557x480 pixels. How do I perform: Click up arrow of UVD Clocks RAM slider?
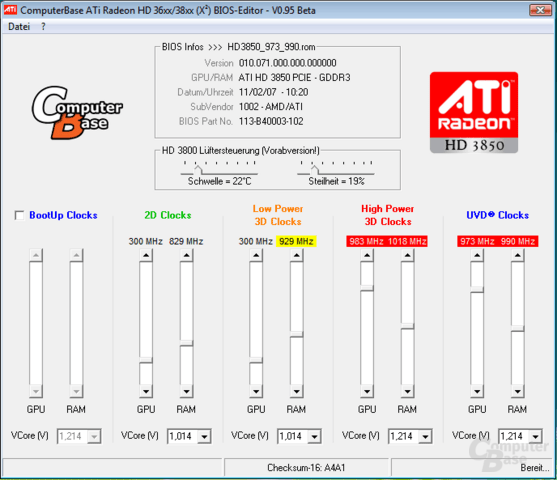pyautogui.click(x=518, y=255)
